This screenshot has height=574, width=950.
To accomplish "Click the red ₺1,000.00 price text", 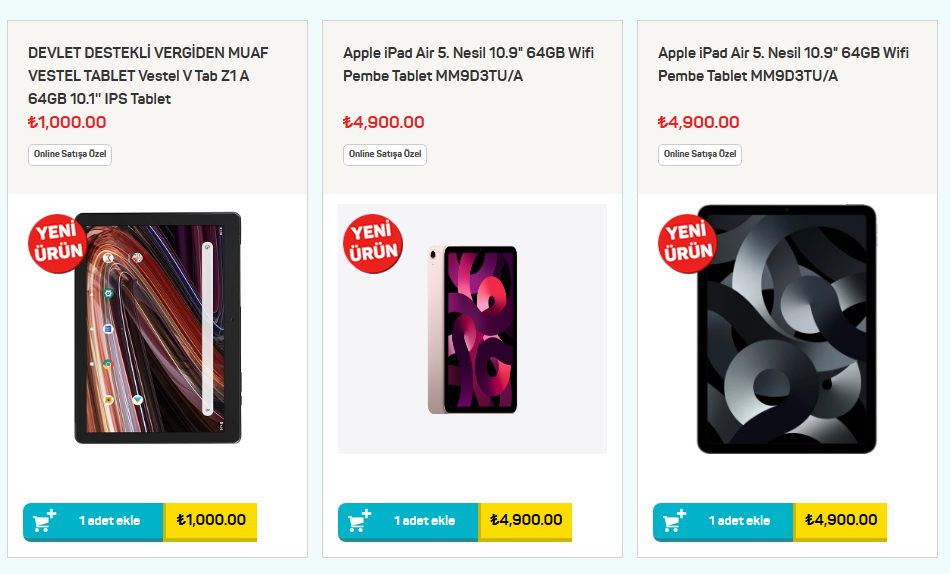I will [x=67, y=122].
